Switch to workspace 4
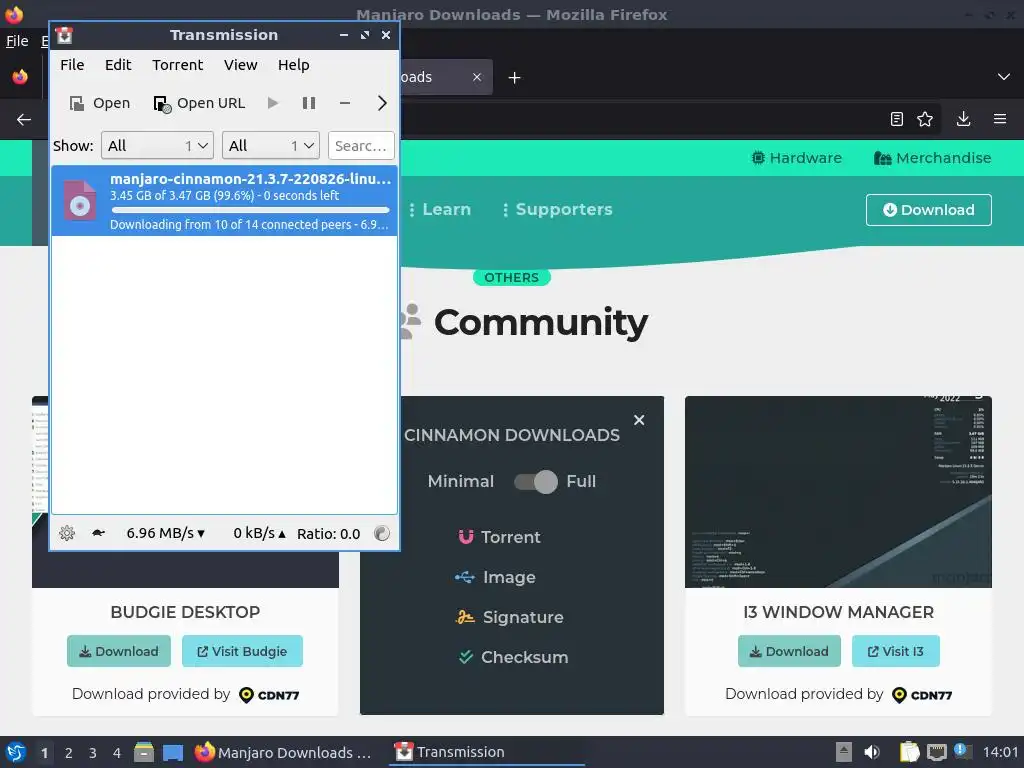Image resolution: width=1024 pixels, height=768 pixels. (x=117, y=753)
